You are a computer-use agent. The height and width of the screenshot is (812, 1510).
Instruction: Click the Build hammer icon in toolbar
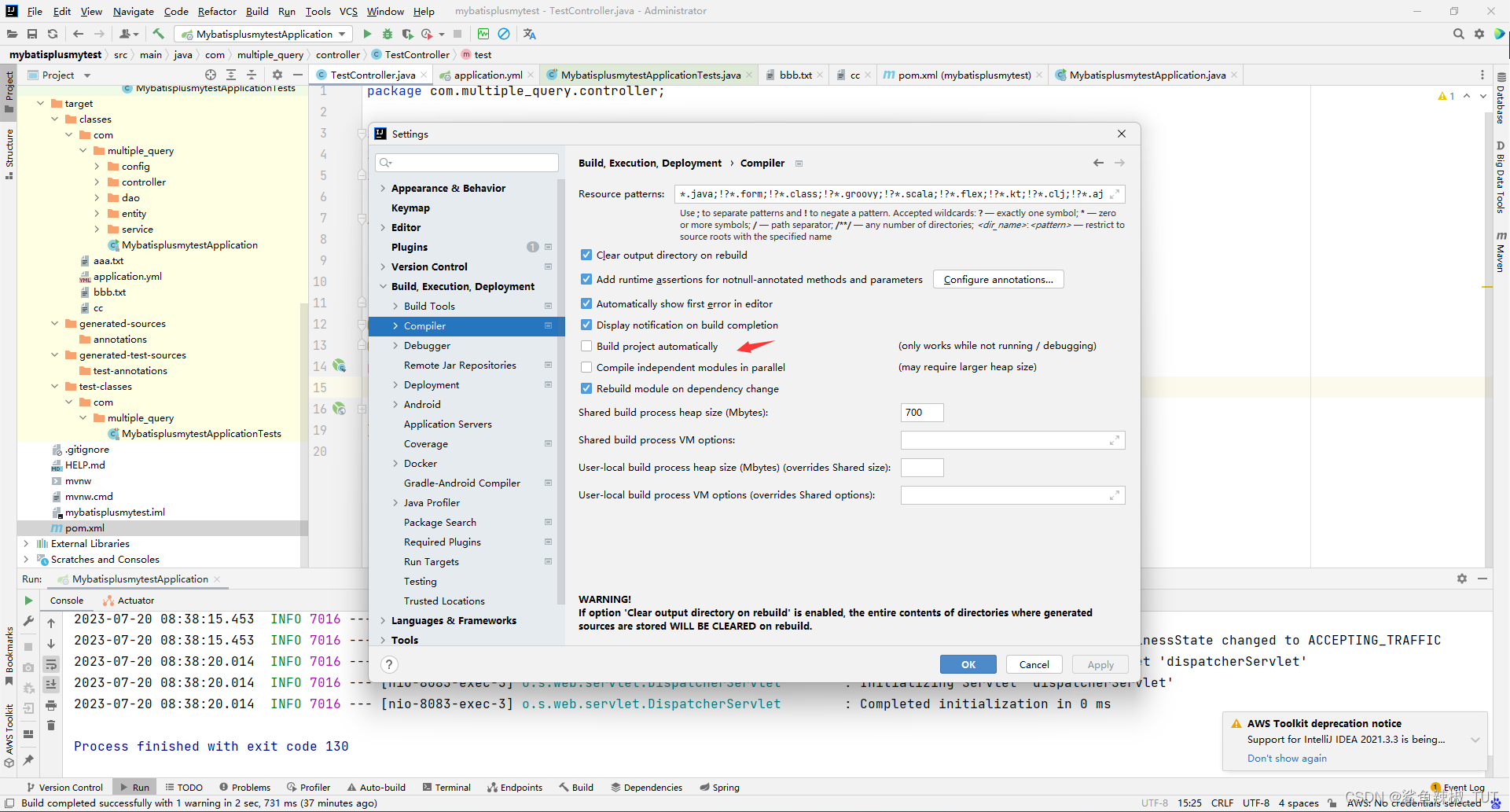159,34
